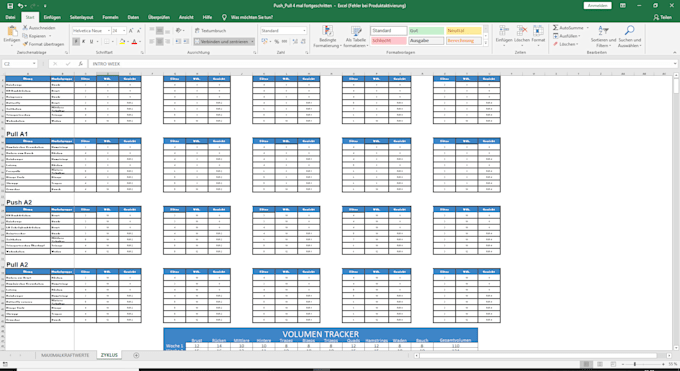The width and height of the screenshot is (680, 371).
Task: Click the Anmelden sign-in button
Action: coord(597,6)
